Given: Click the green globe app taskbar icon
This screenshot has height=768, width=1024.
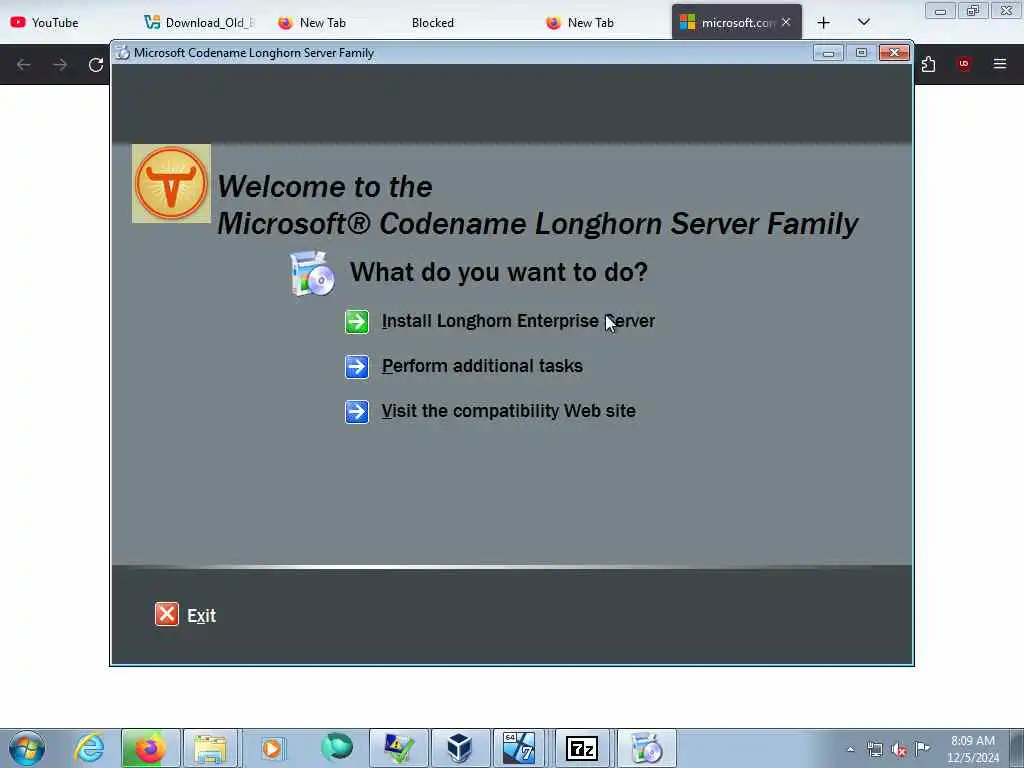Looking at the screenshot, I should pos(337,747).
